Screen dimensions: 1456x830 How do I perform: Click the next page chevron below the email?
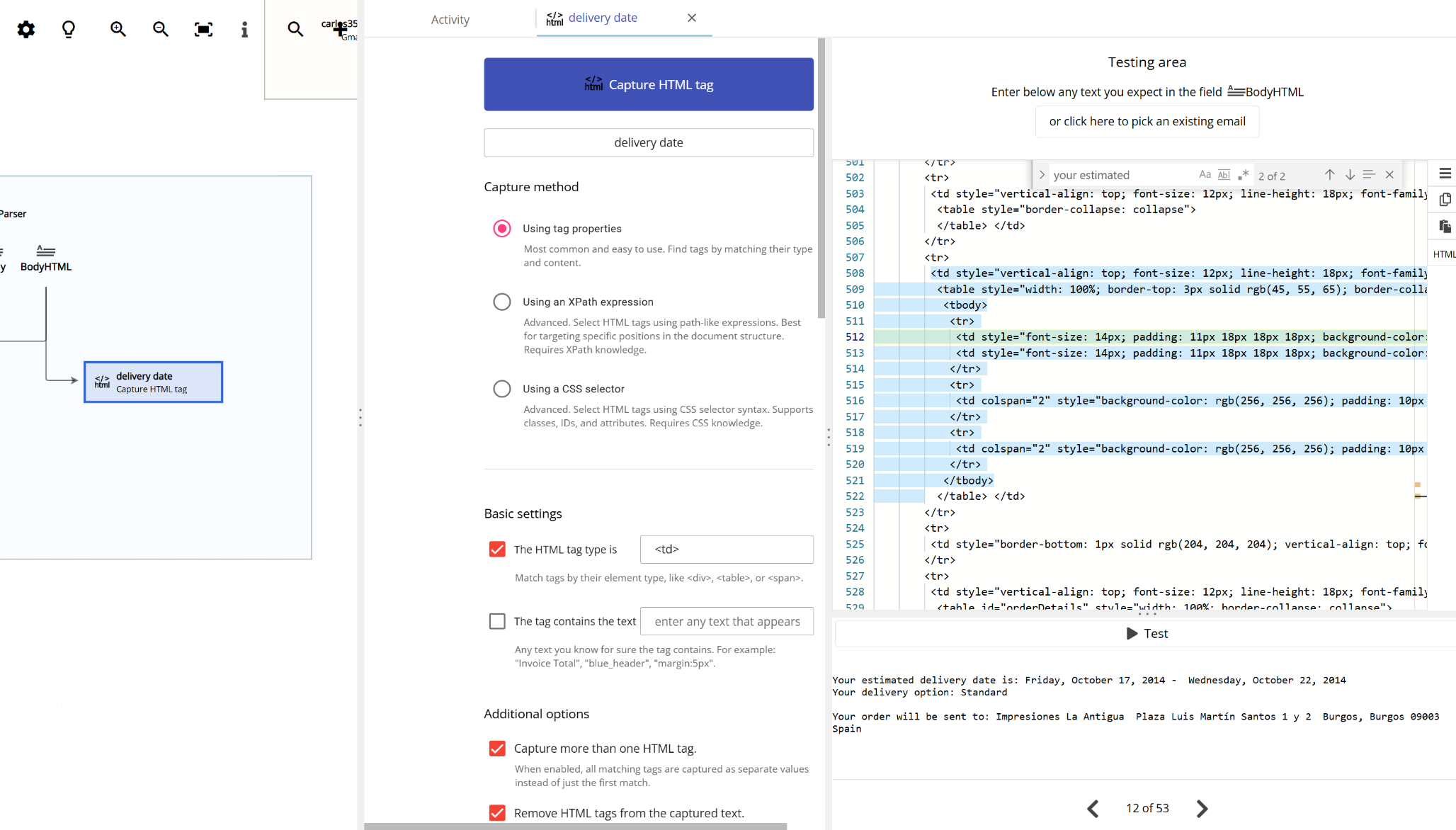point(1202,808)
